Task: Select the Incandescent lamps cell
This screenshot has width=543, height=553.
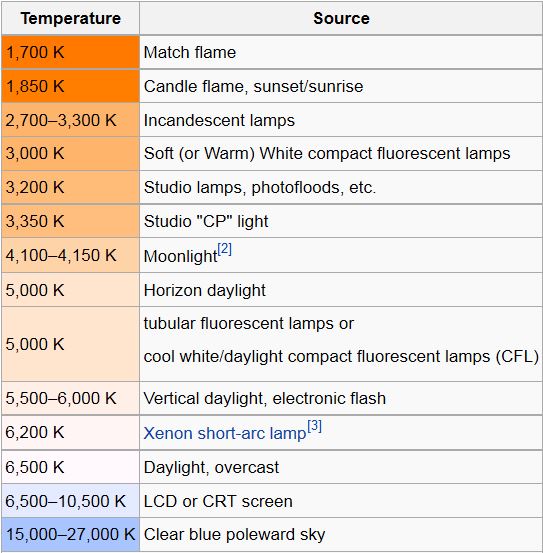Action: tap(341, 120)
